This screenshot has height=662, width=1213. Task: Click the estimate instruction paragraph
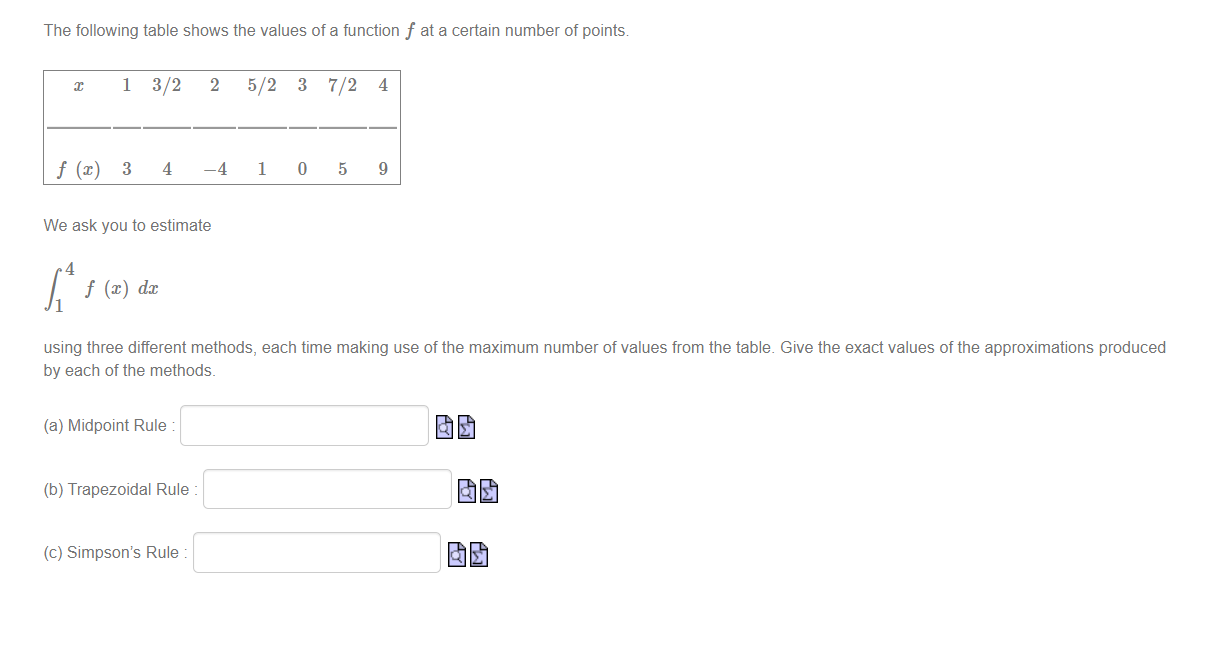pyautogui.click(x=600, y=358)
